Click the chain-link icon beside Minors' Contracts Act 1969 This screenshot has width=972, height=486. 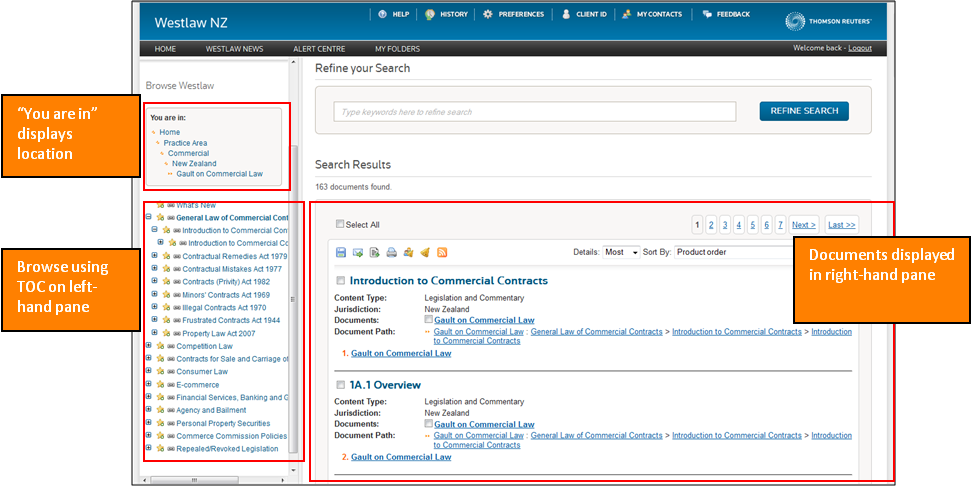177,295
